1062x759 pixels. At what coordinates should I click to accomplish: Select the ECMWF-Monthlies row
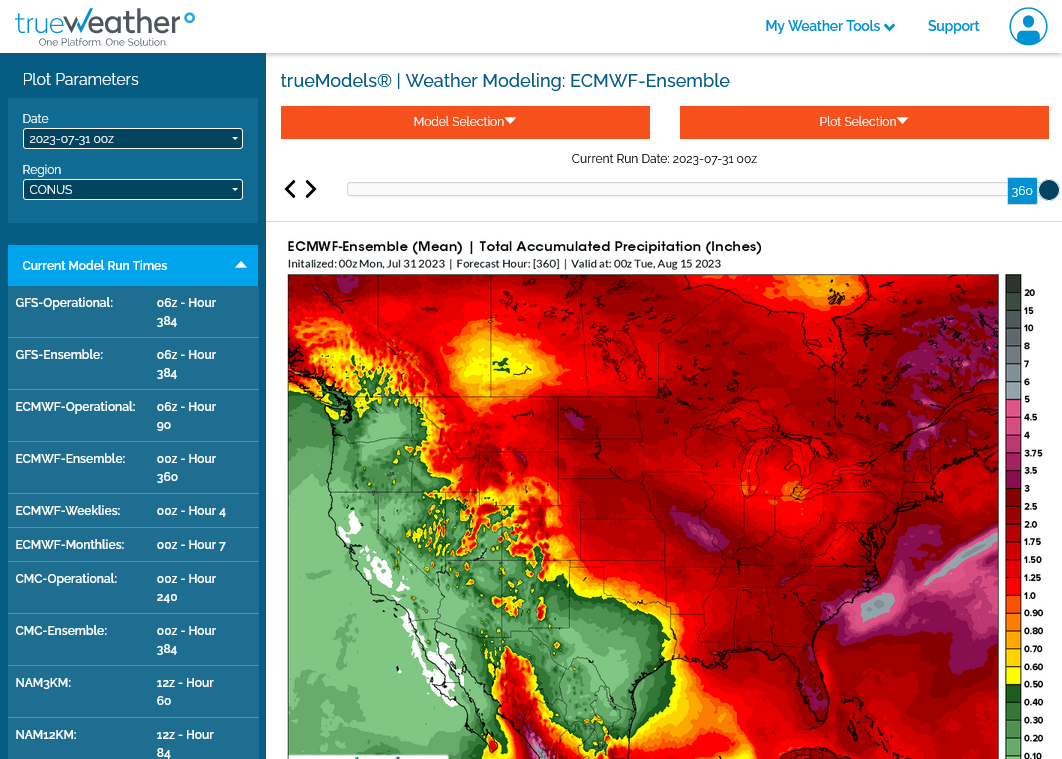point(133,544)
